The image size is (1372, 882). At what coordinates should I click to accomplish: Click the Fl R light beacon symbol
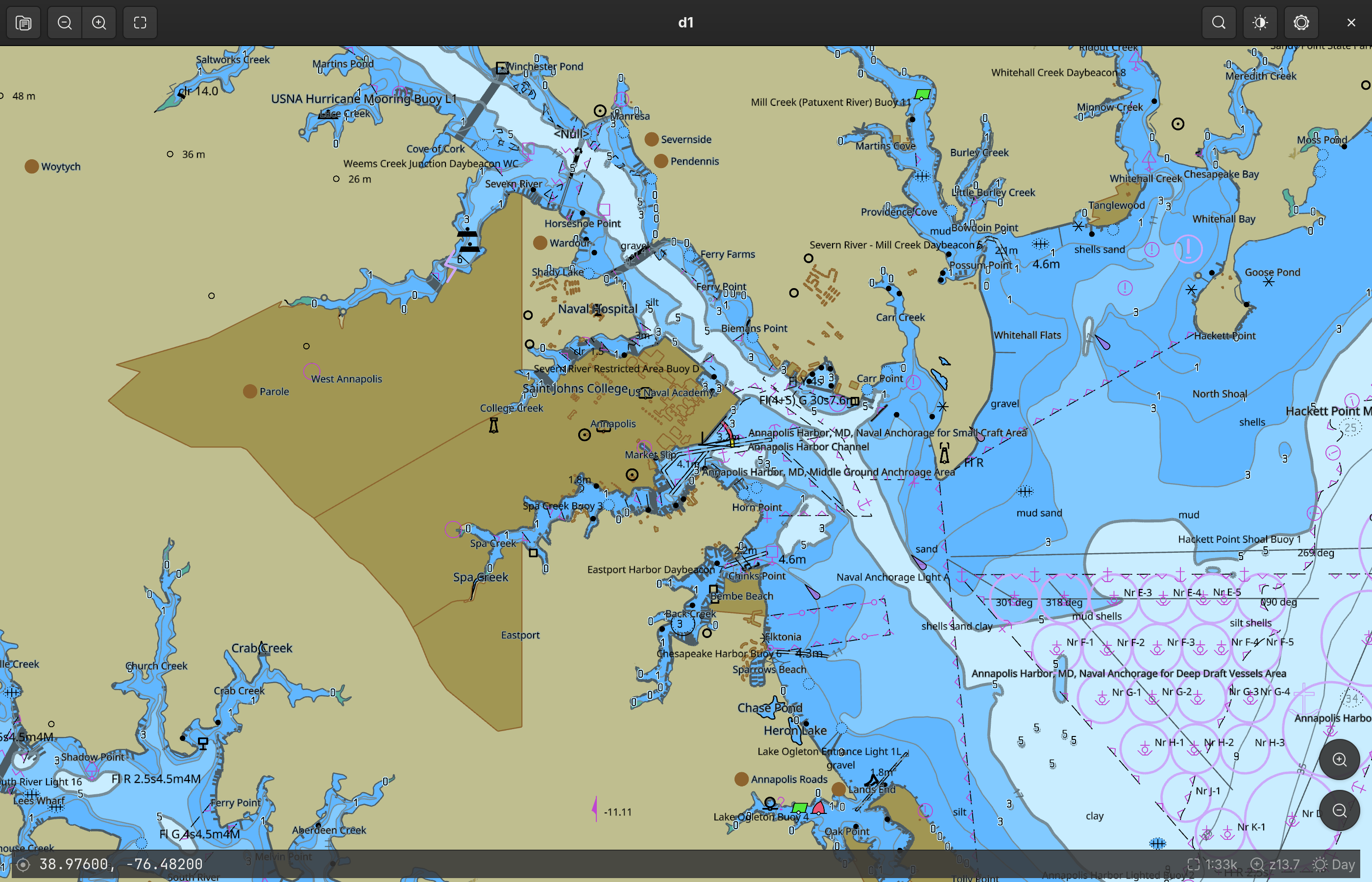point(944,453)
